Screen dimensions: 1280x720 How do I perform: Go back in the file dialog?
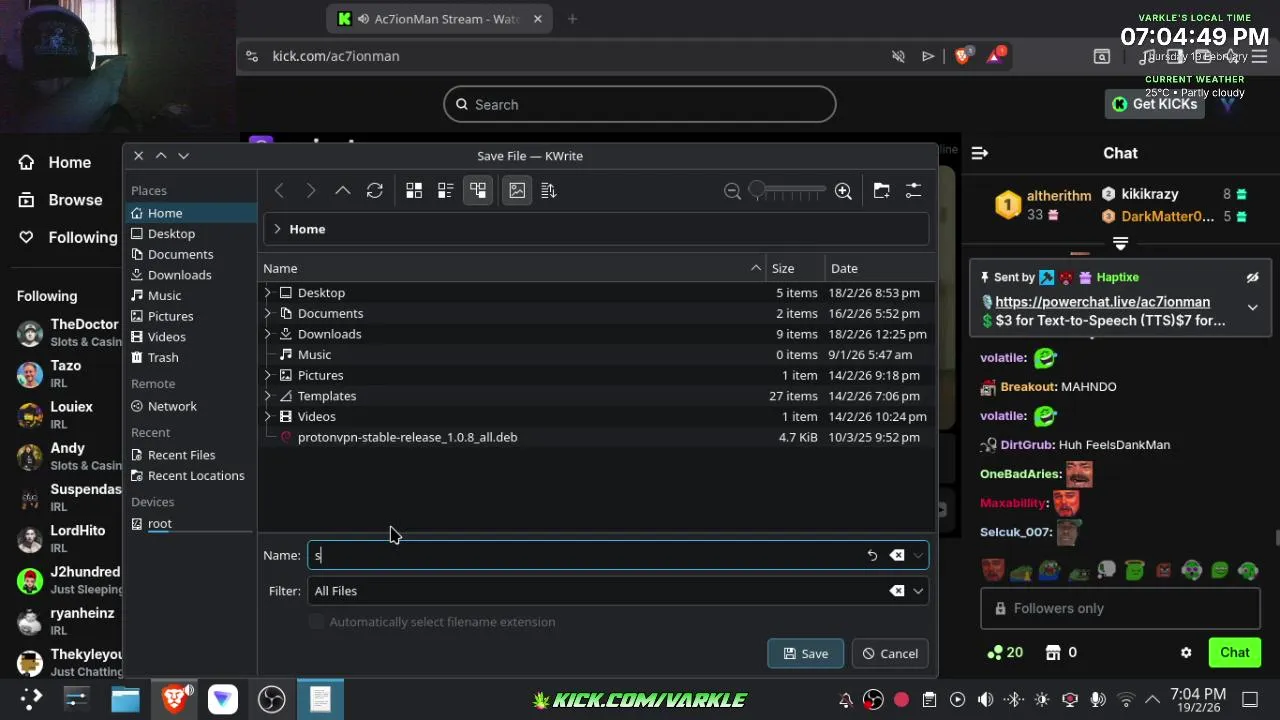tap(279, 190)
